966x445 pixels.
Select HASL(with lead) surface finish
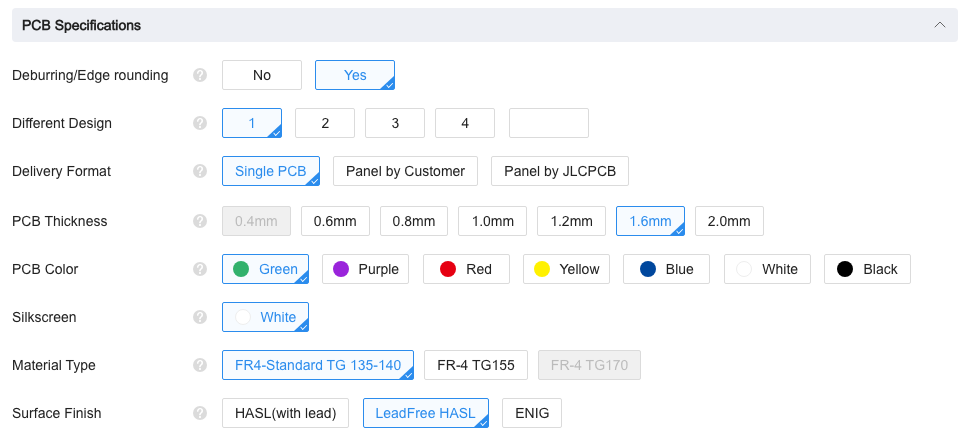[286, 413]
